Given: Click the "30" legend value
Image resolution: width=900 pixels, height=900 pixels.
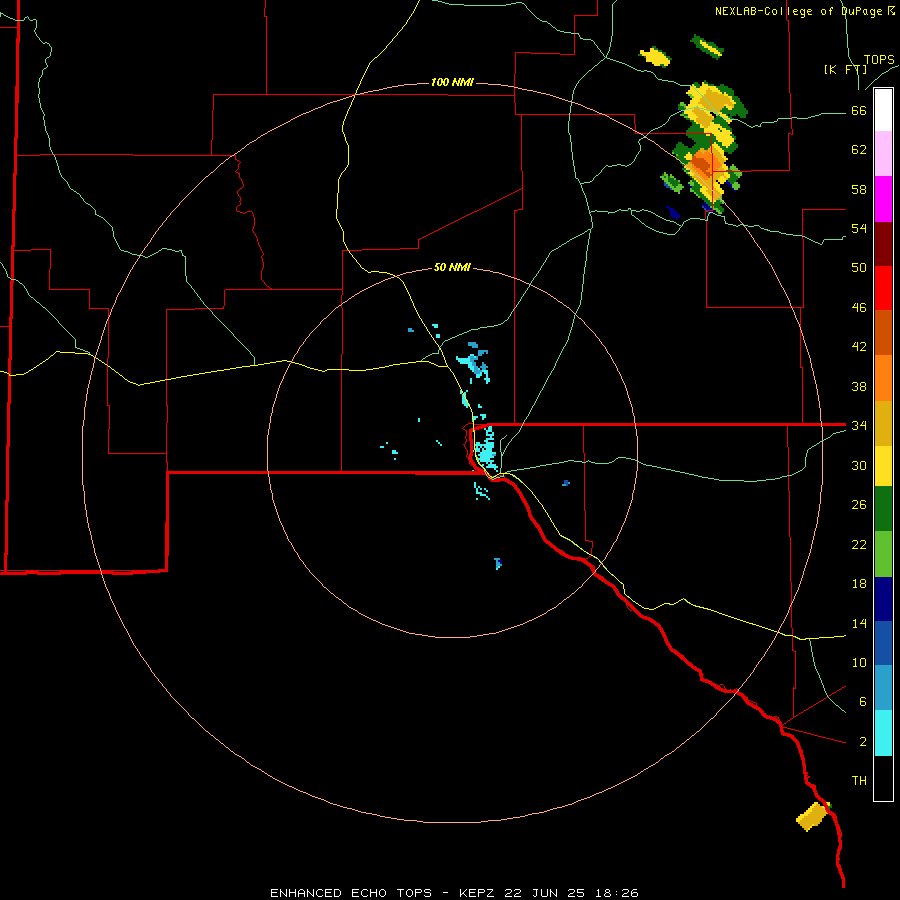Looking at the screenshot, I should [x=859, y=465].
